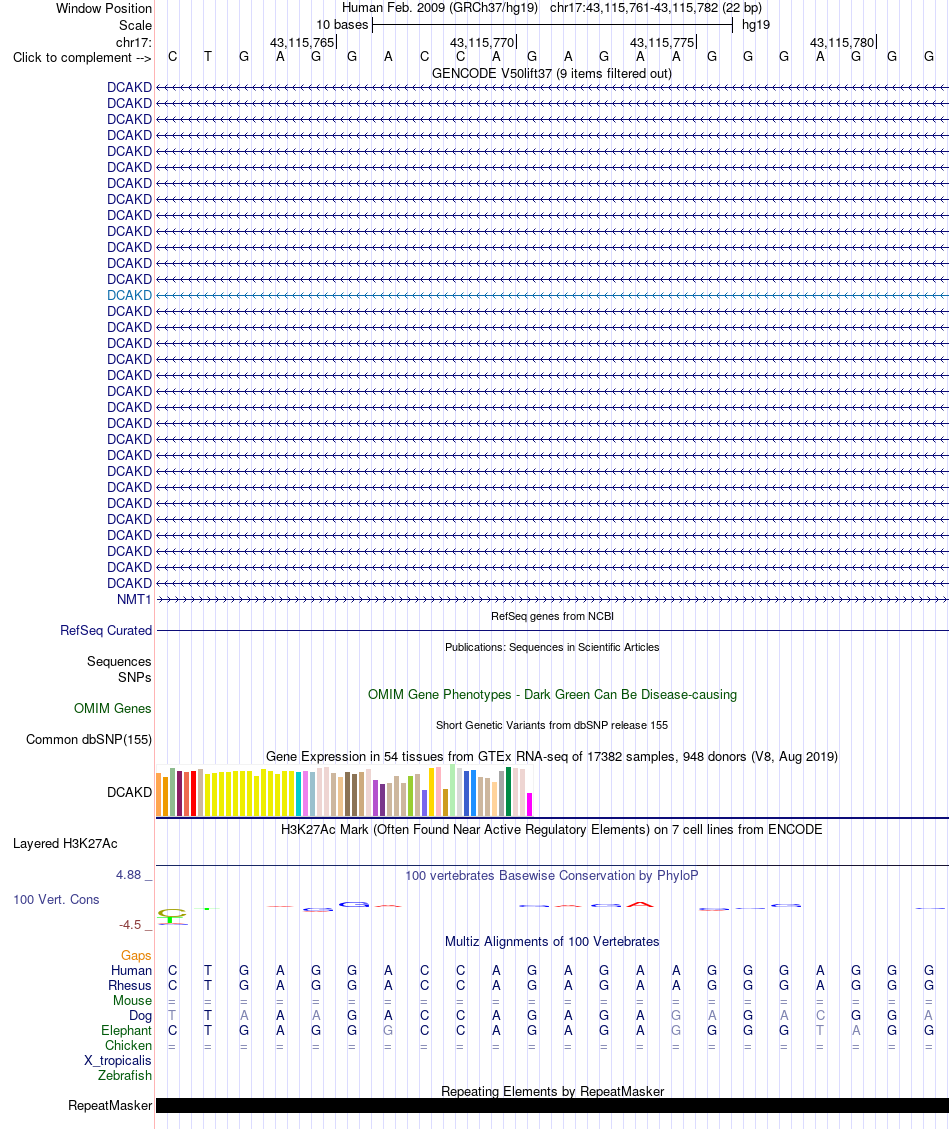The image size is (950, 1129).
Task: Click the 'RefSeq genes from NCBI' track title
Action: coord(552,616)
